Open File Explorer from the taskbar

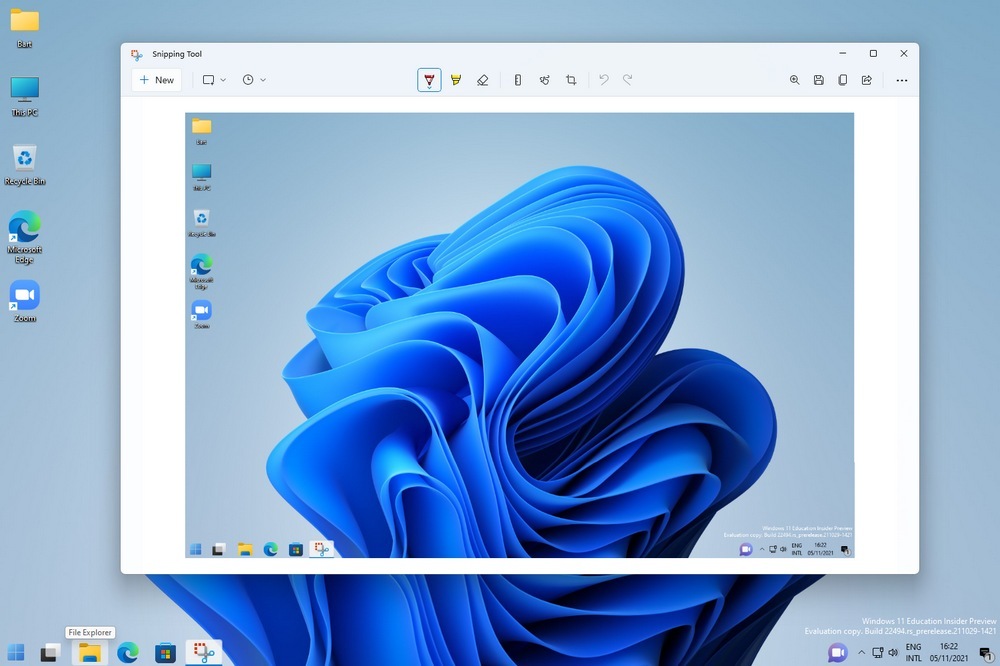coord(90,653)
